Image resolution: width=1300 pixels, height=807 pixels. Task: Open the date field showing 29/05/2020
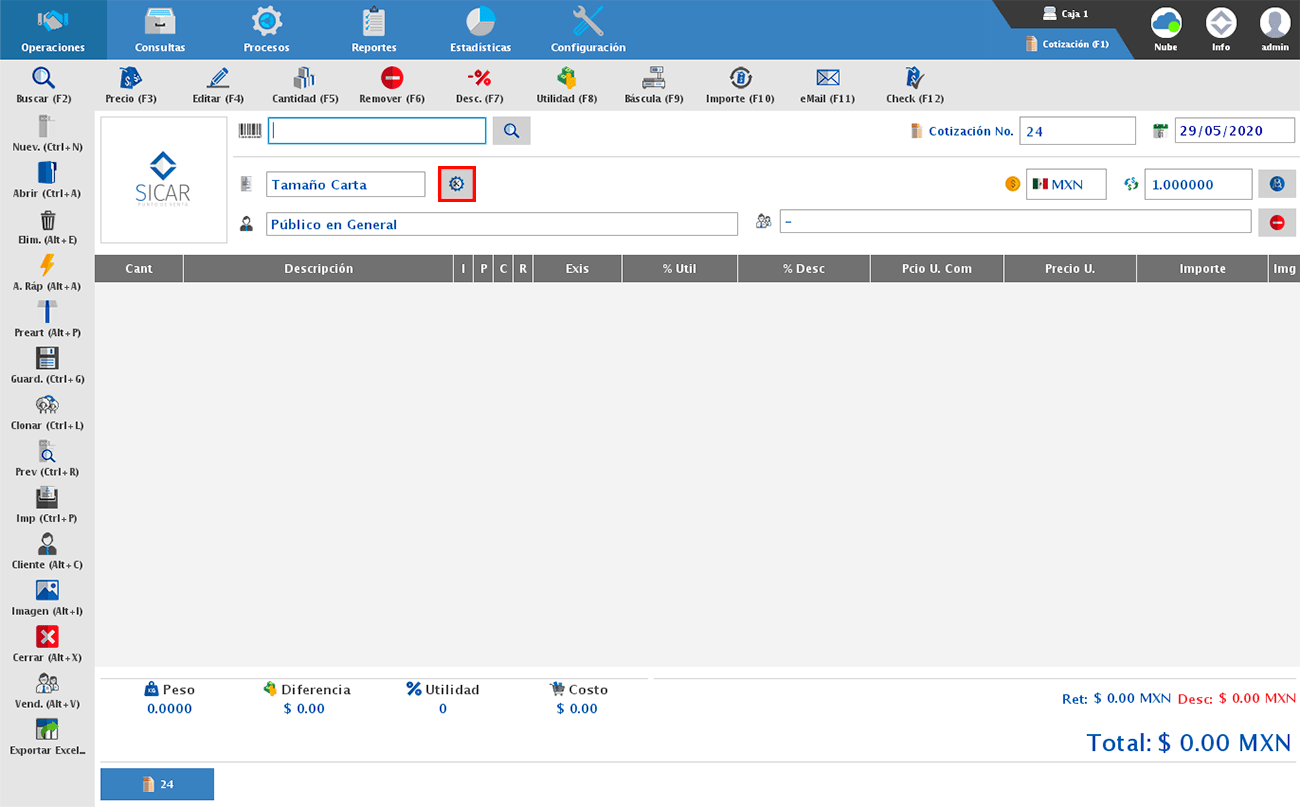click(x=1234, y=131)
